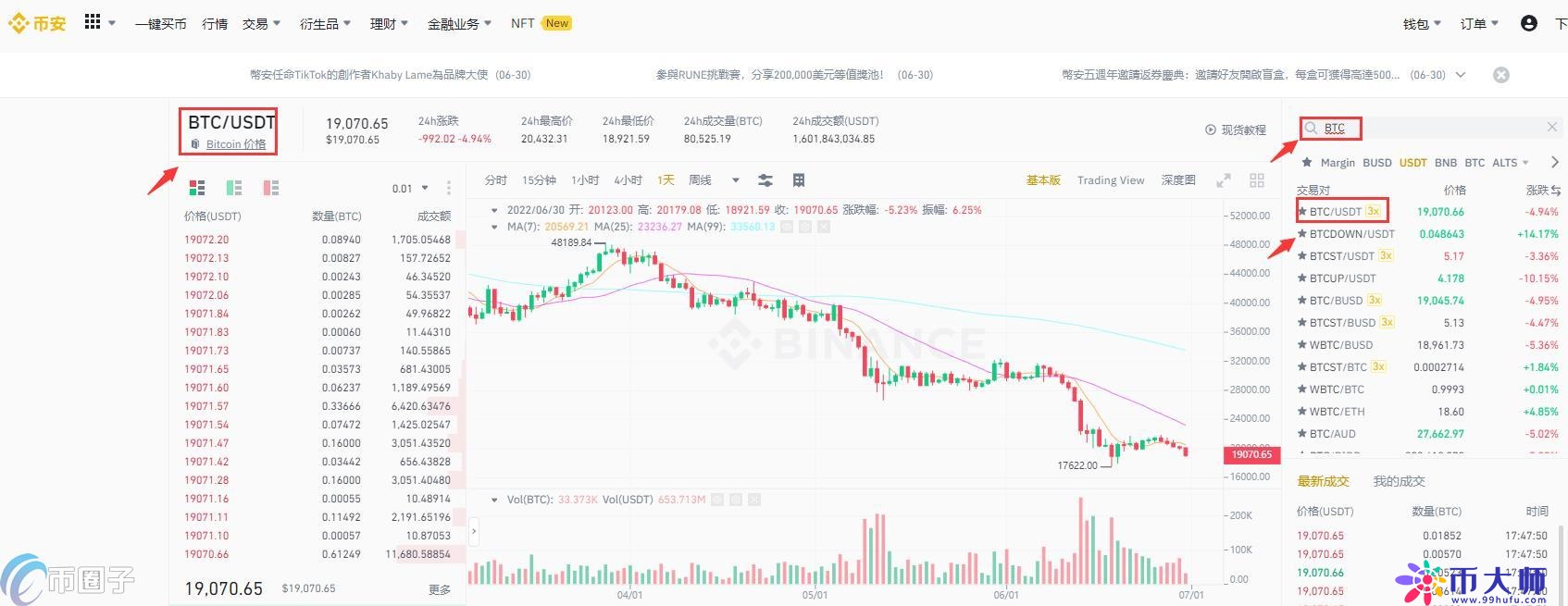Expand more chart time intervals
The image size is (1568, 606).
(x=736, y=180)
